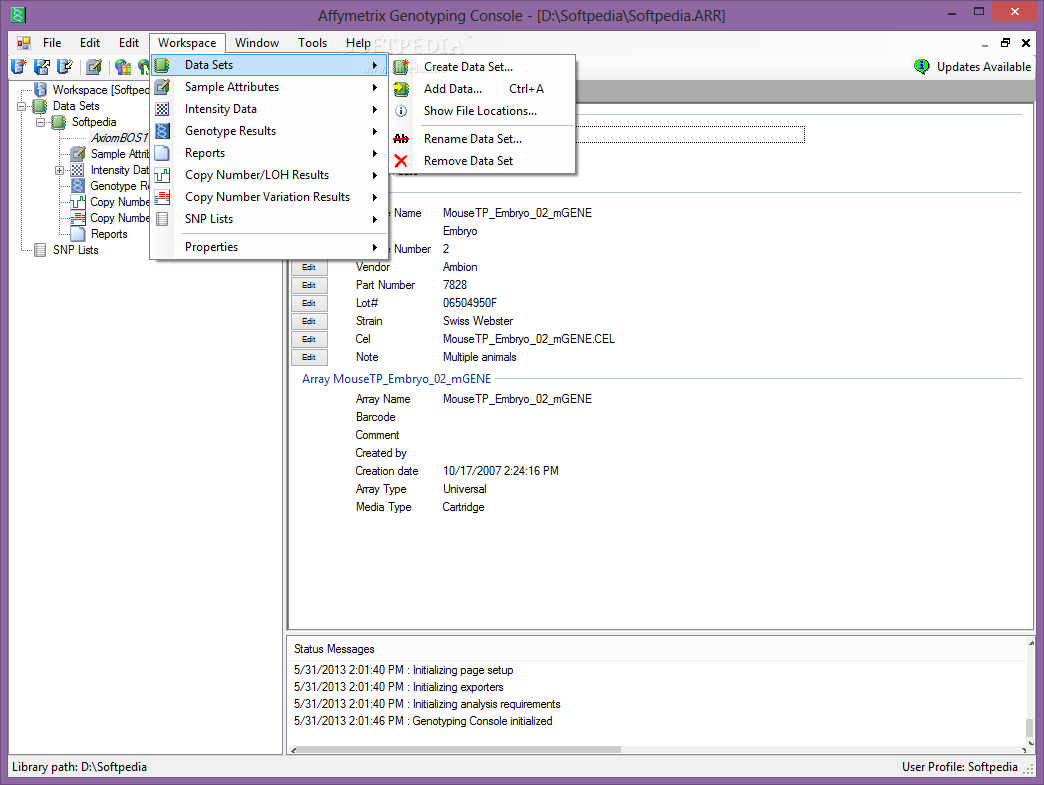1044x785 pixels.
Task: Click the Sample Attributes pencil icon in tree
Action: [x=78, y=154]
